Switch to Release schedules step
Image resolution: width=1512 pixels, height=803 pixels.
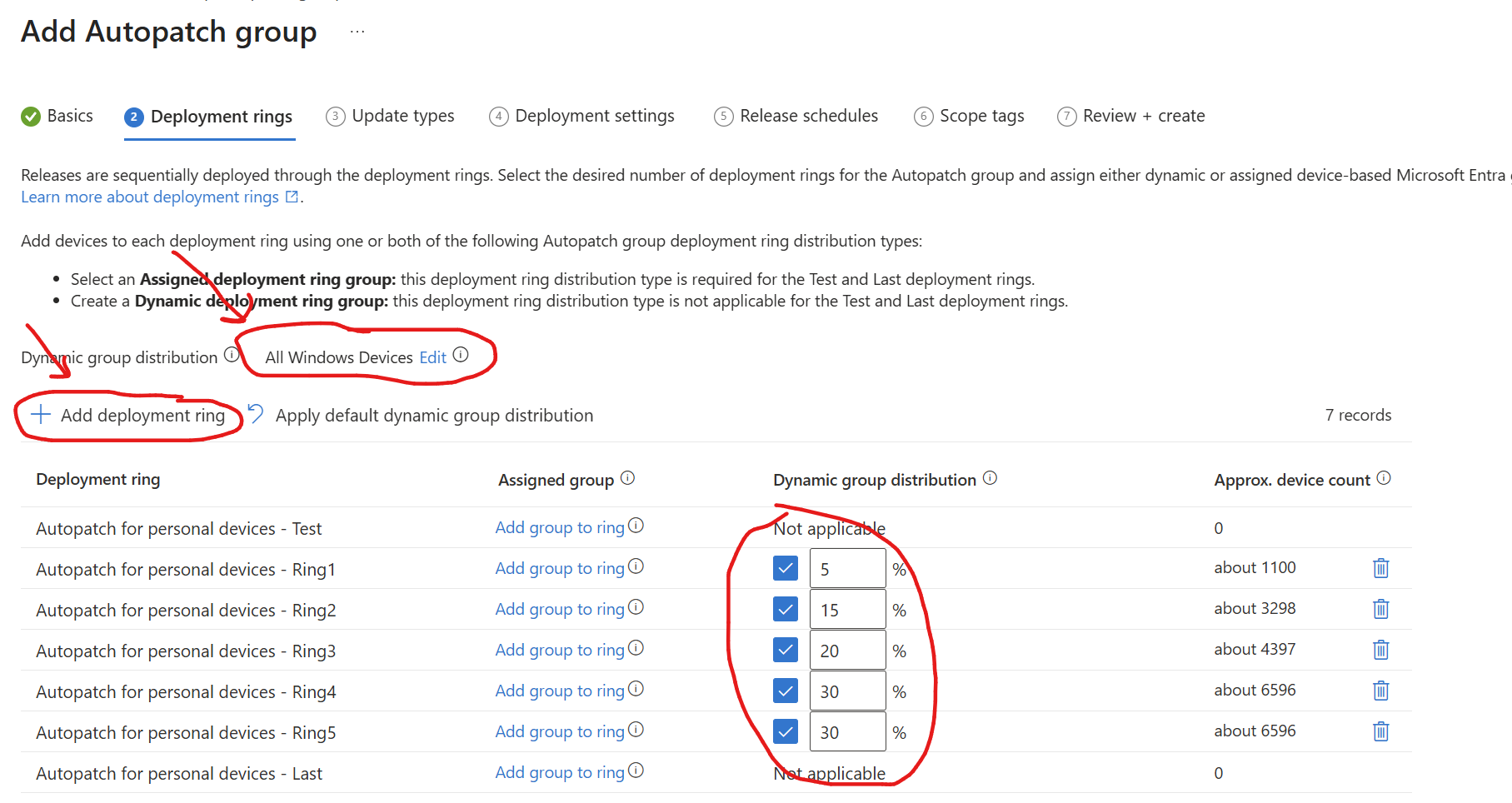(x=796, y=116)
